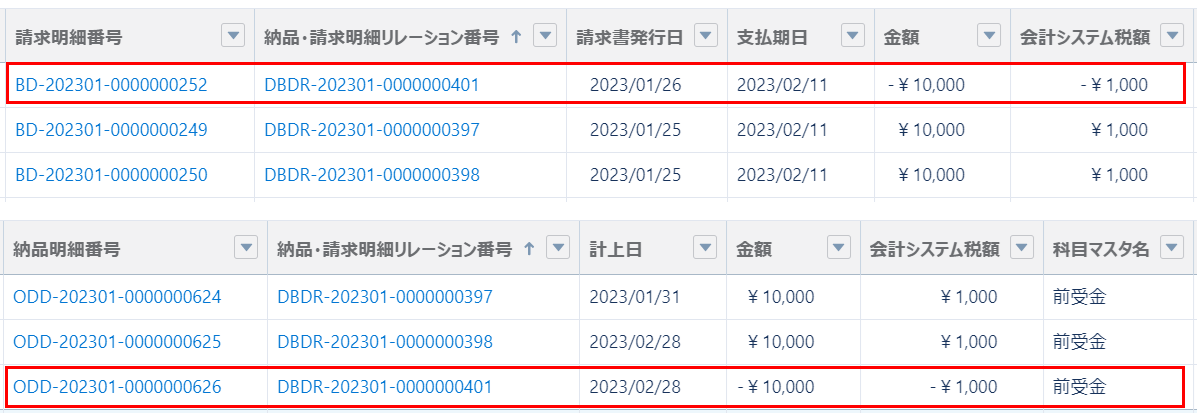Click sort arrow beside 納品・請求明細リレーション番号 in bottom table

click(529, 248)
